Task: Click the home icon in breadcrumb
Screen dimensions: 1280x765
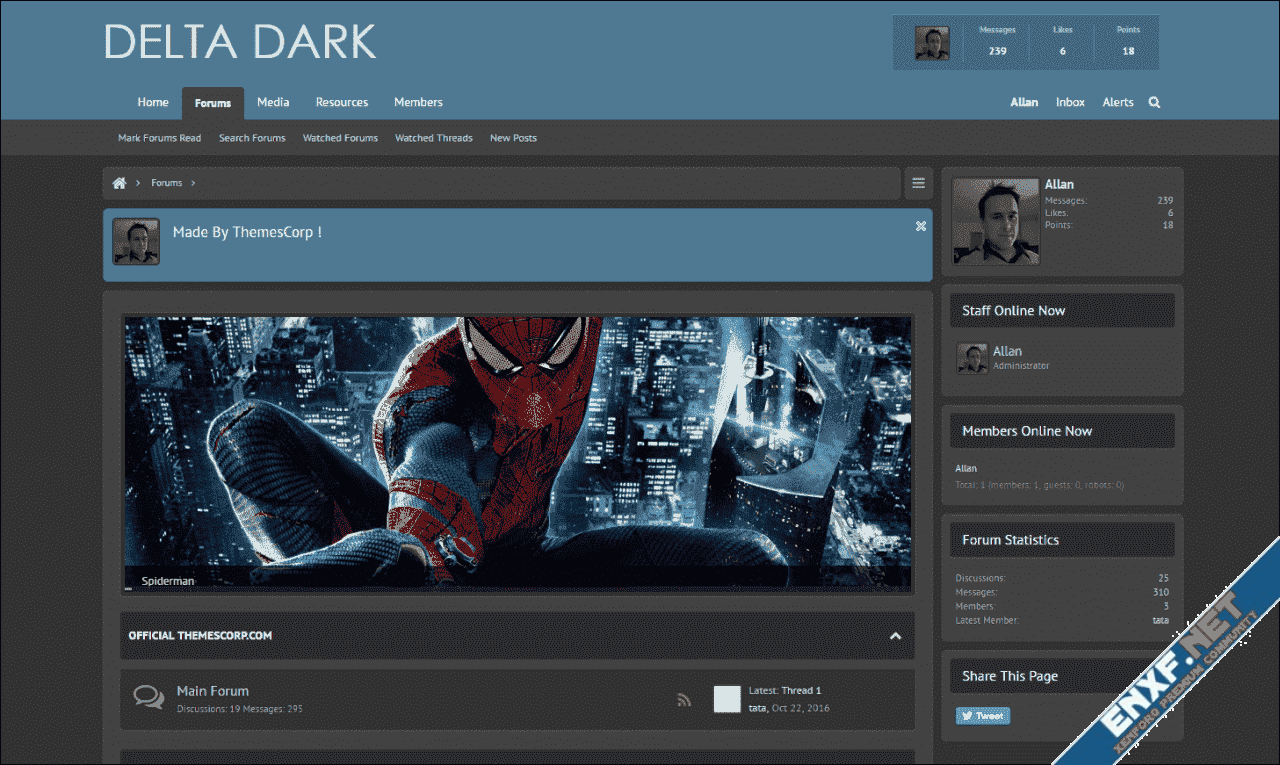Action: (119, 183)
